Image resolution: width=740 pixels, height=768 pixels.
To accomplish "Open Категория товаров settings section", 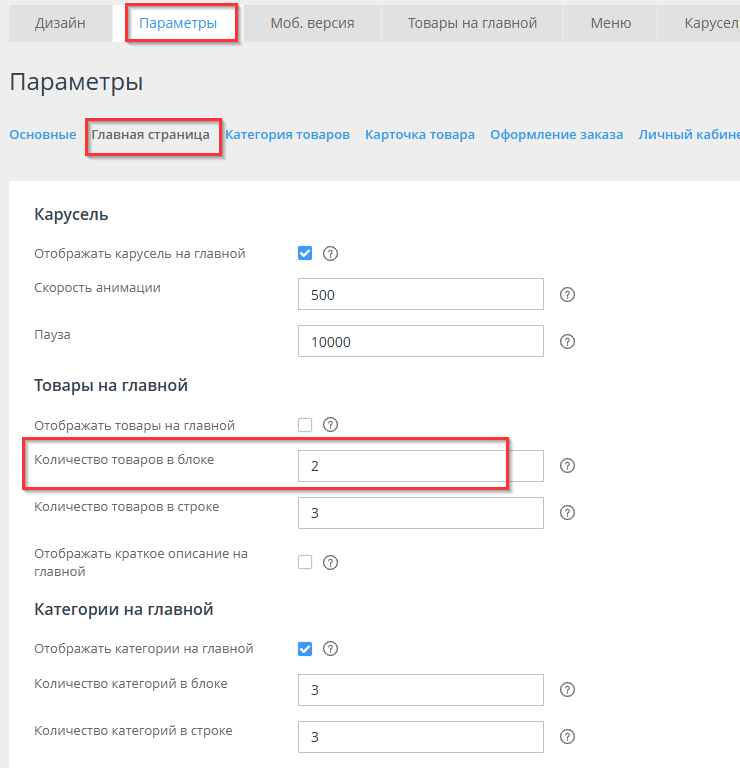I will [x=287, y=134].
